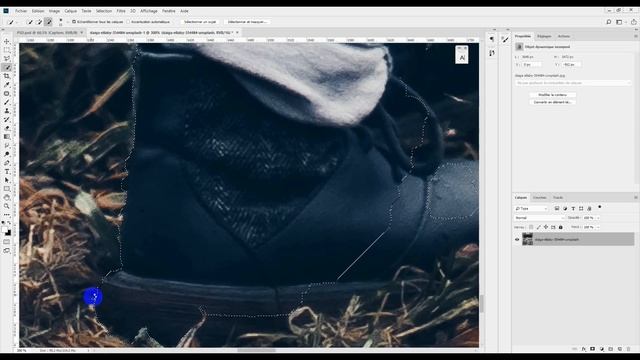Screen dimensions: 640x360
Task: Select the Type tool
Action: (7, 171)
